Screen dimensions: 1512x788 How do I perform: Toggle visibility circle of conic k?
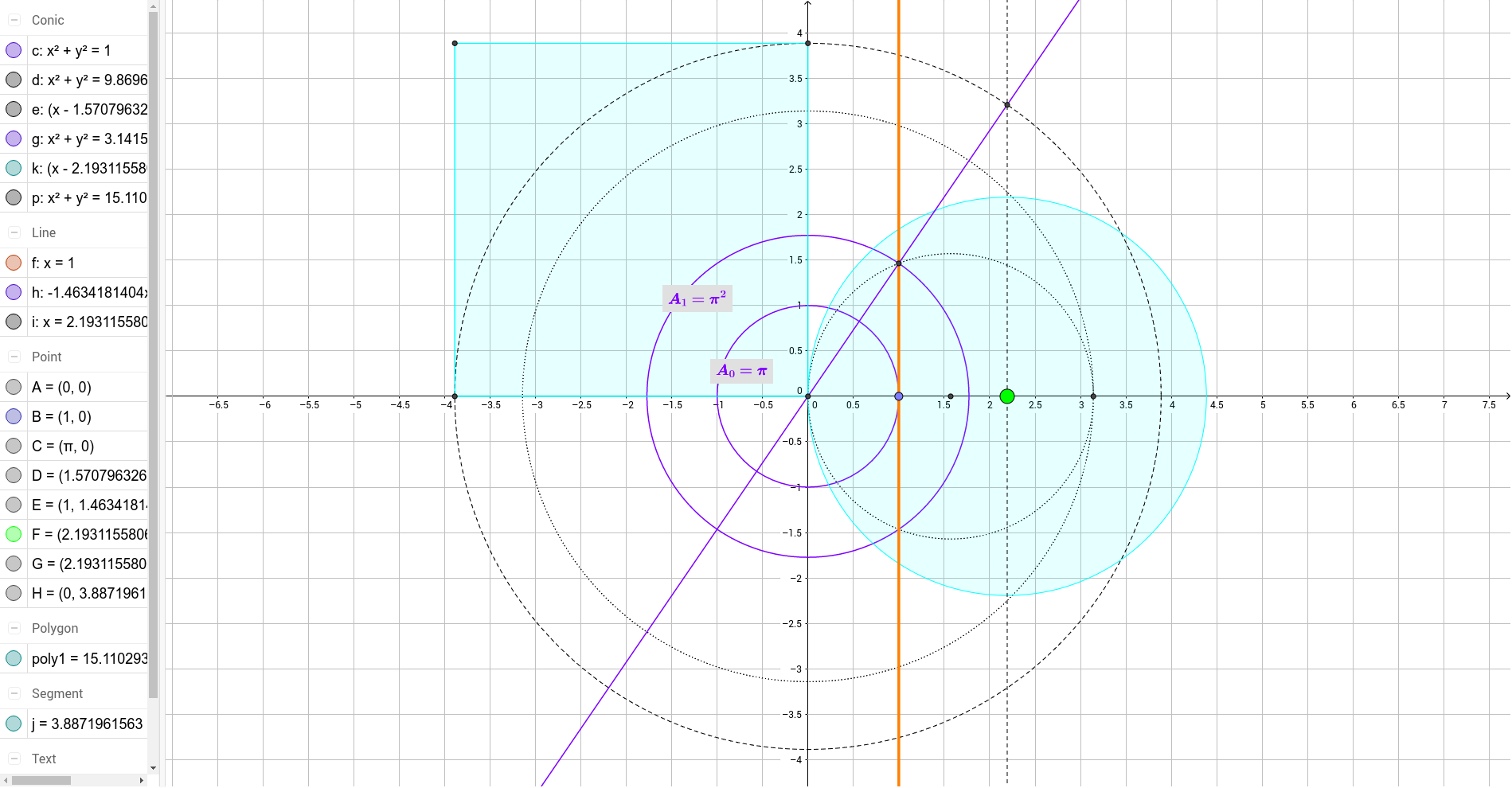pyautogui.click(x=14, y=168)
